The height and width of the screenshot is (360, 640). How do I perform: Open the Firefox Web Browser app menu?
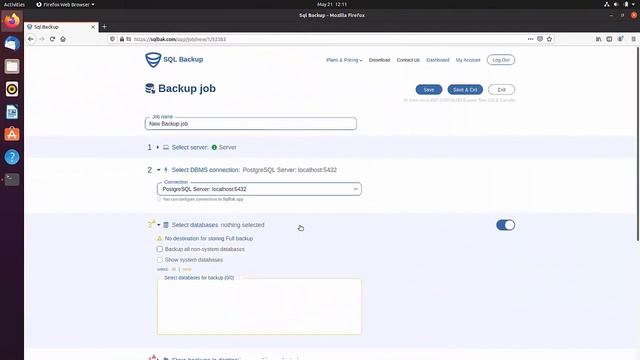coord(65,4)
